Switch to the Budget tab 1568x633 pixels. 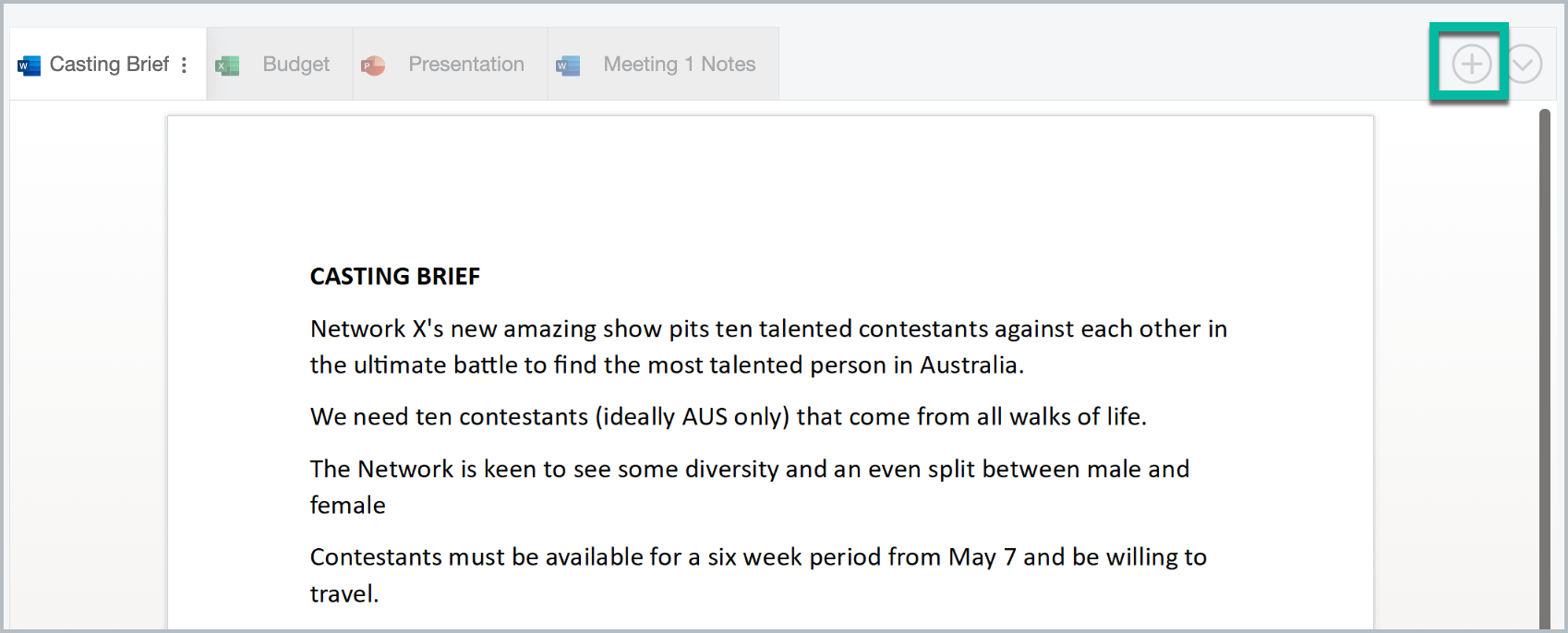[x=280, y=64]
